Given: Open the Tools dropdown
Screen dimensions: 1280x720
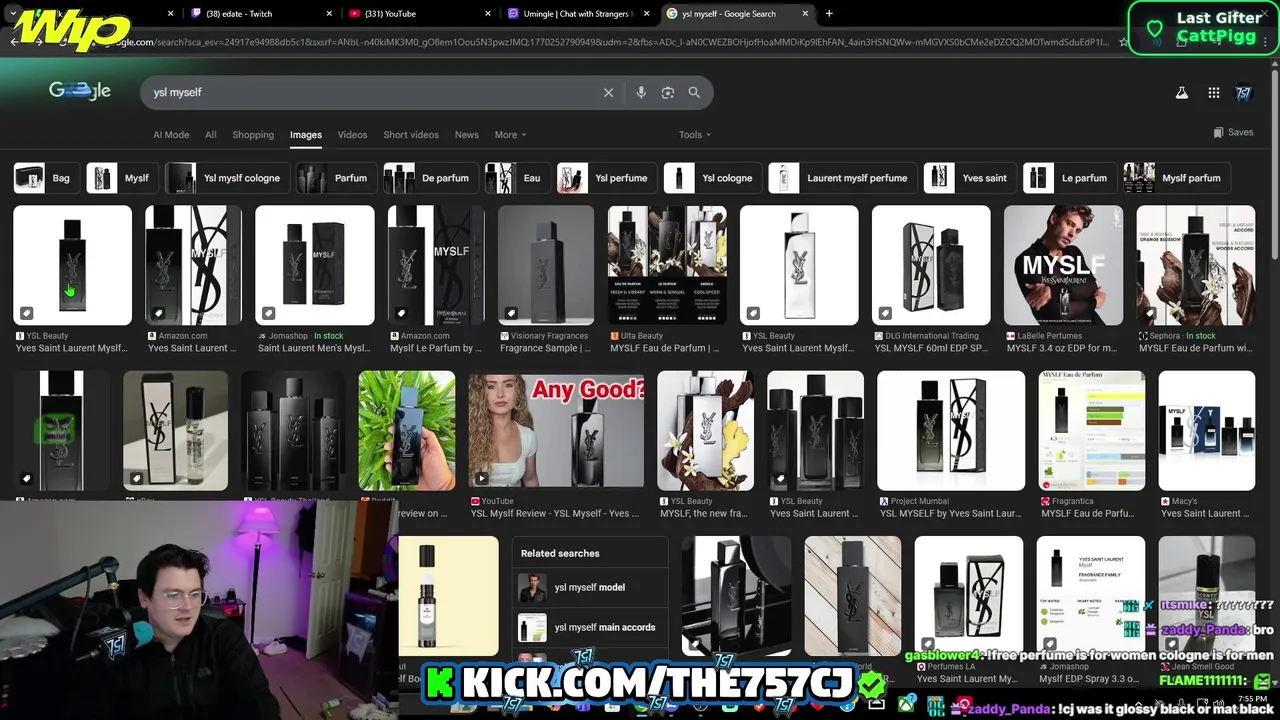Looking at the screenshot, I should (x=695, y=135).
